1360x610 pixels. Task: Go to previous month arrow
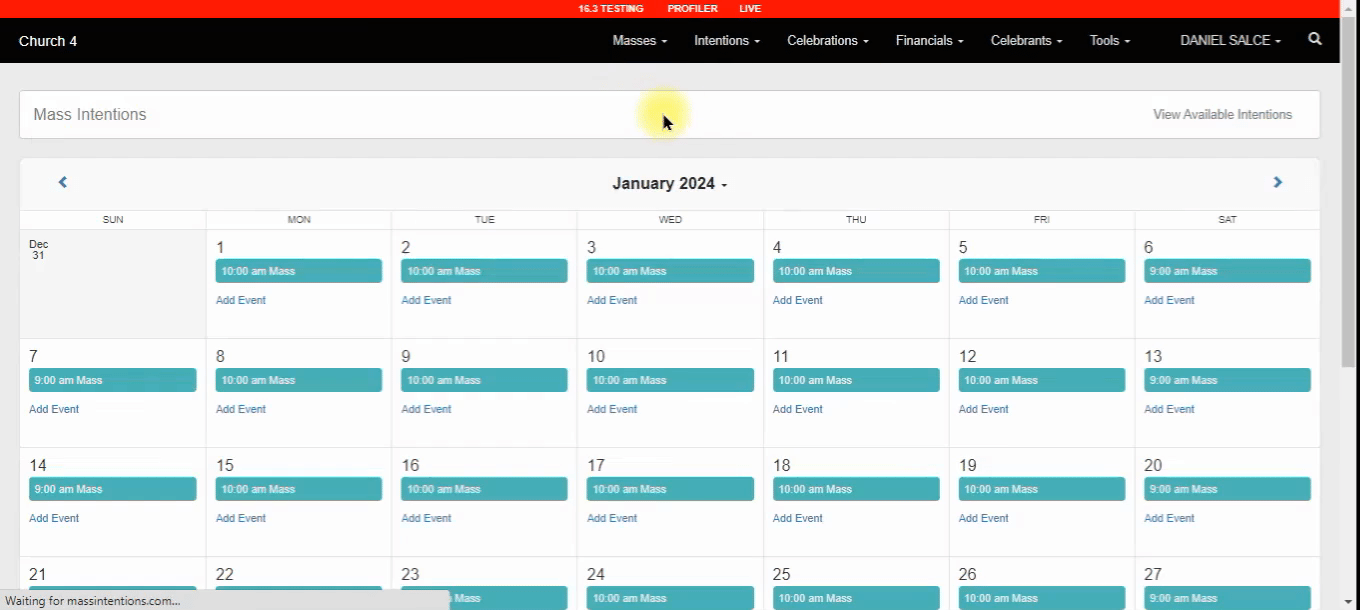pos(63,182)
